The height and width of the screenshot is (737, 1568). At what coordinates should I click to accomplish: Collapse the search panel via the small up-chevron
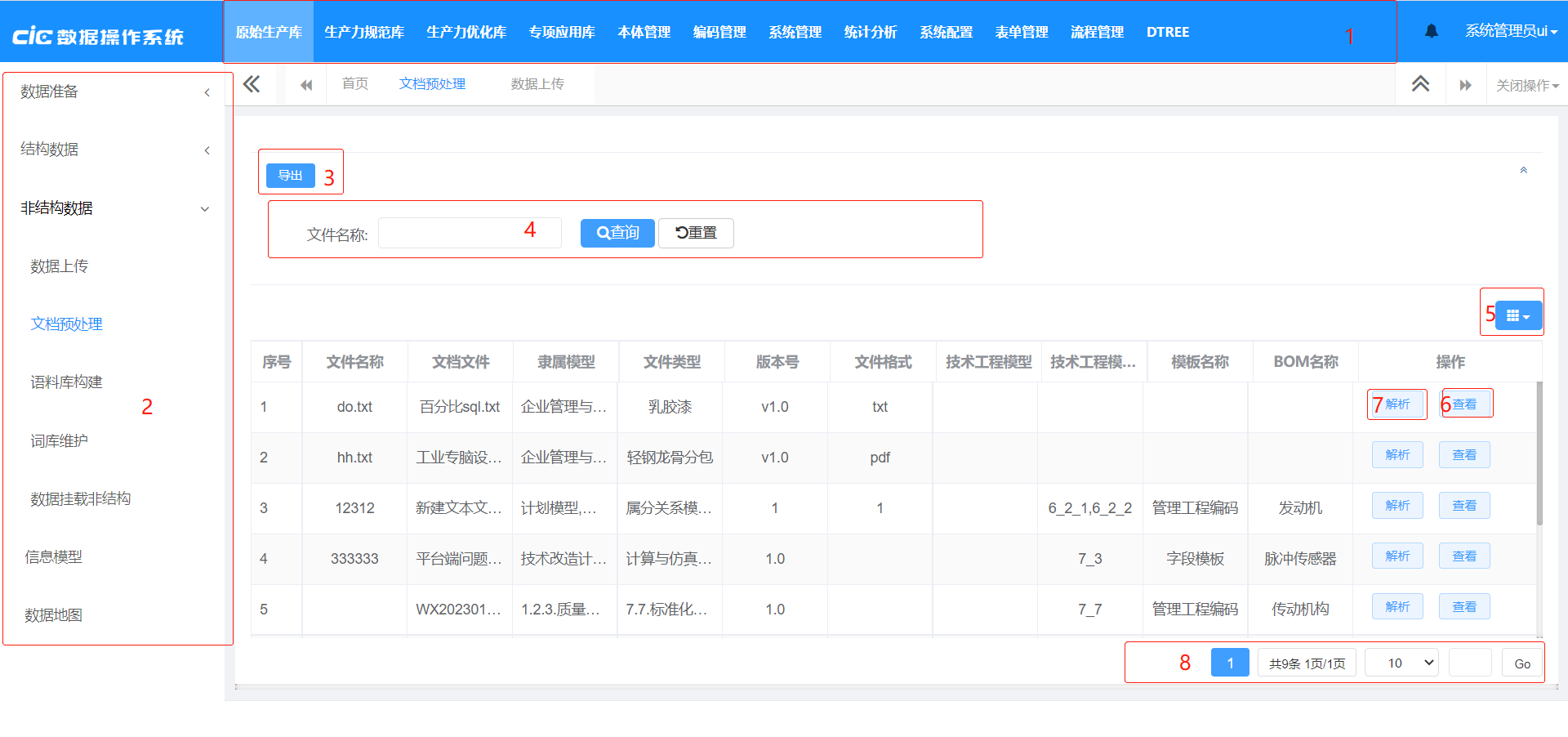[x=1523, y=170]
